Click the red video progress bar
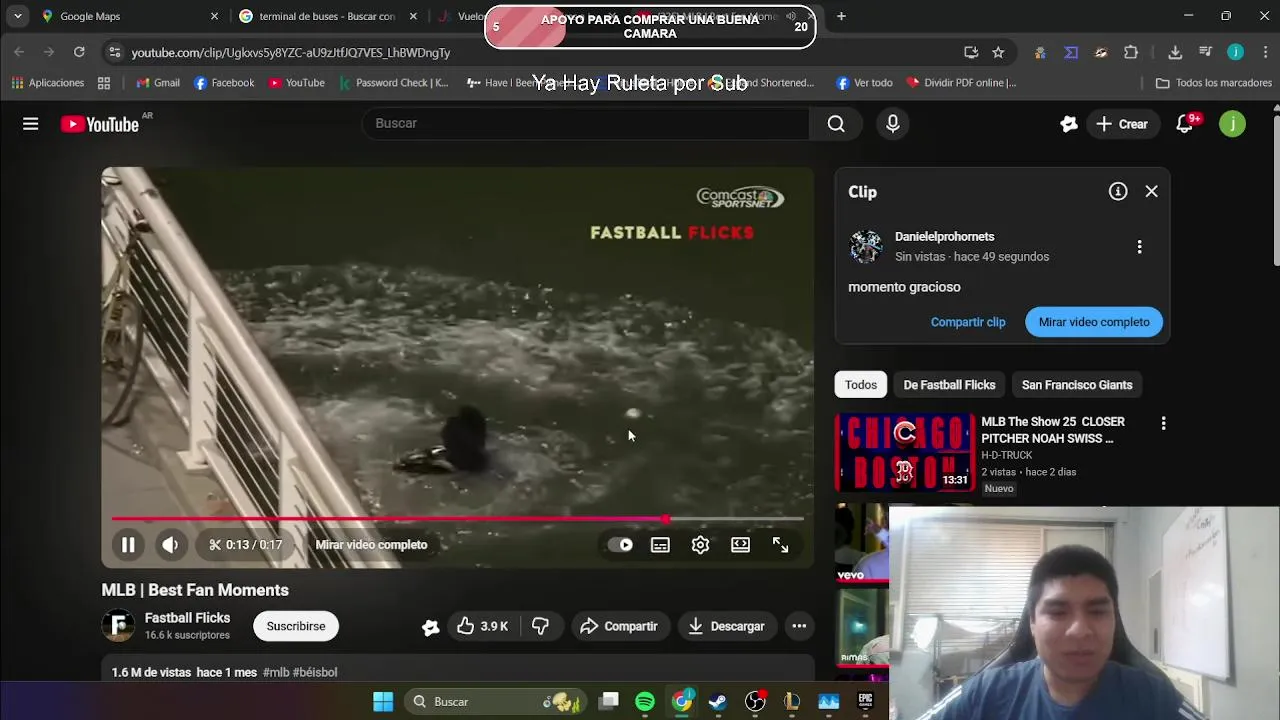This screenshot has width=1280, height=720. pos(458,519)
